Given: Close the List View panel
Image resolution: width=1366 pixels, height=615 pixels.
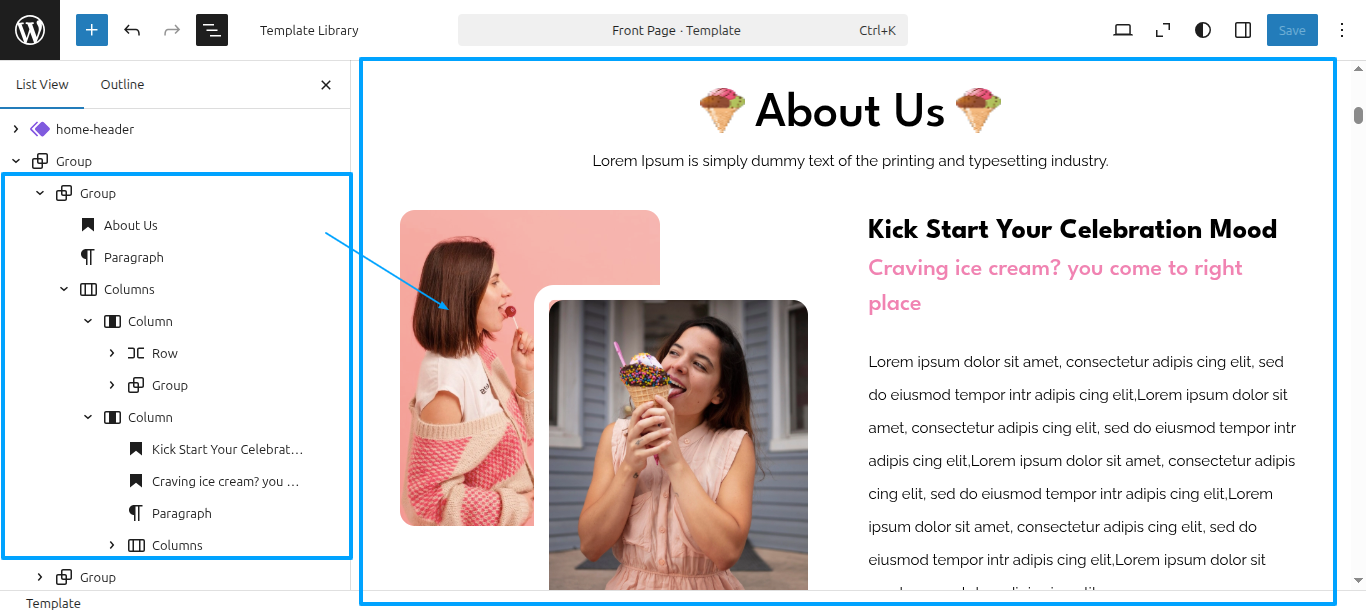Looking at the screenshot, I should 326,85.
